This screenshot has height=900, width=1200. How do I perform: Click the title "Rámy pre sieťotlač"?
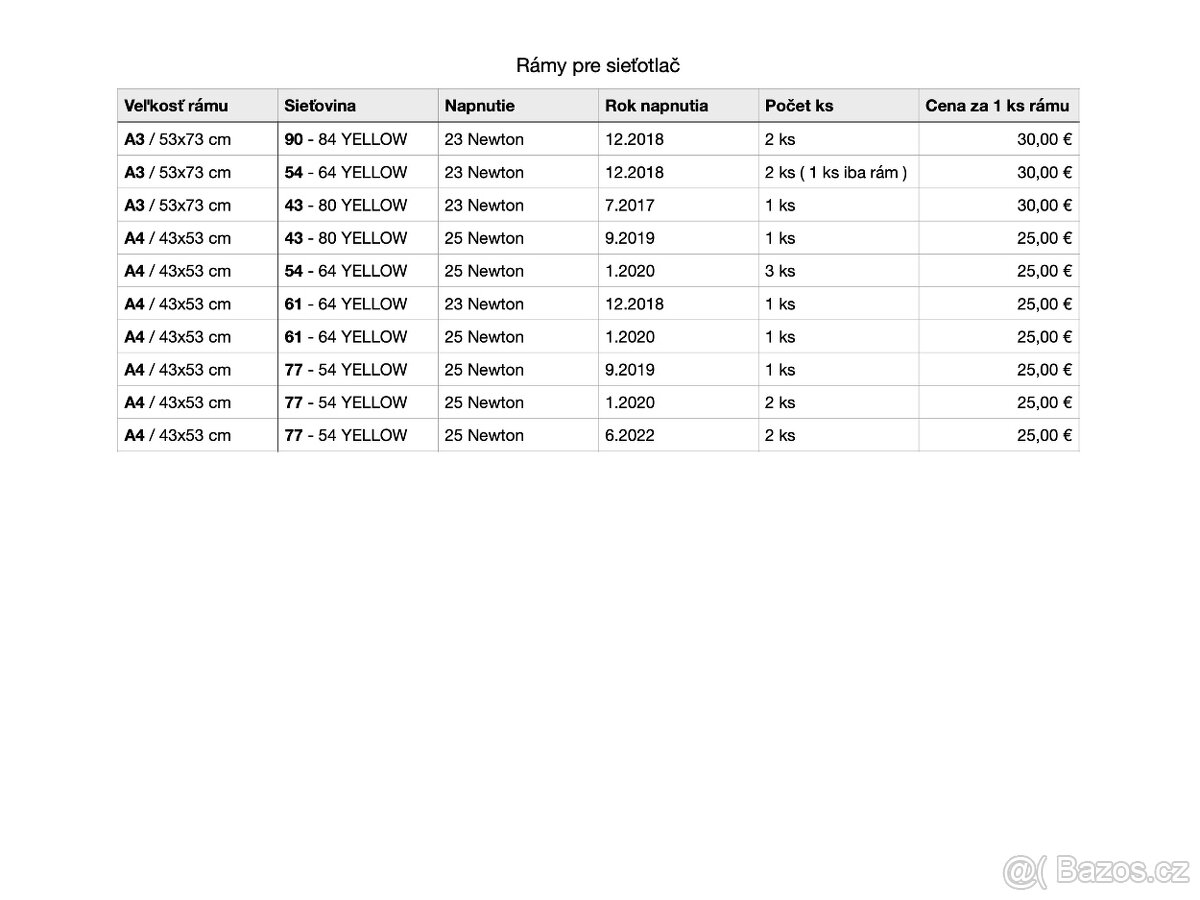point(598,66)
